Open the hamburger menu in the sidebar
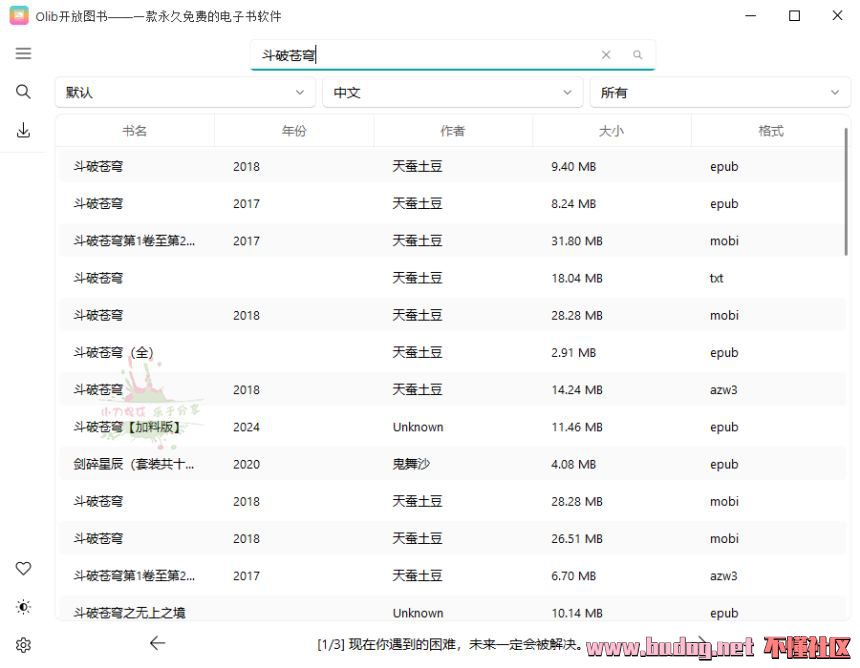Viewport: 860px width, 668px height. (x=23, y=54)
